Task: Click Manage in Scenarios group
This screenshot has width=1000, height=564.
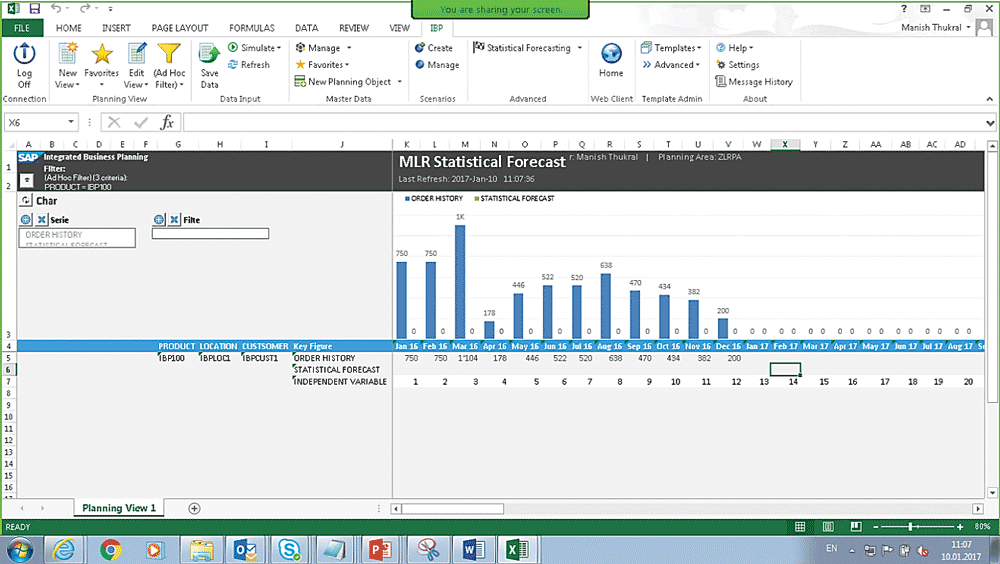Action: (437, 64)
